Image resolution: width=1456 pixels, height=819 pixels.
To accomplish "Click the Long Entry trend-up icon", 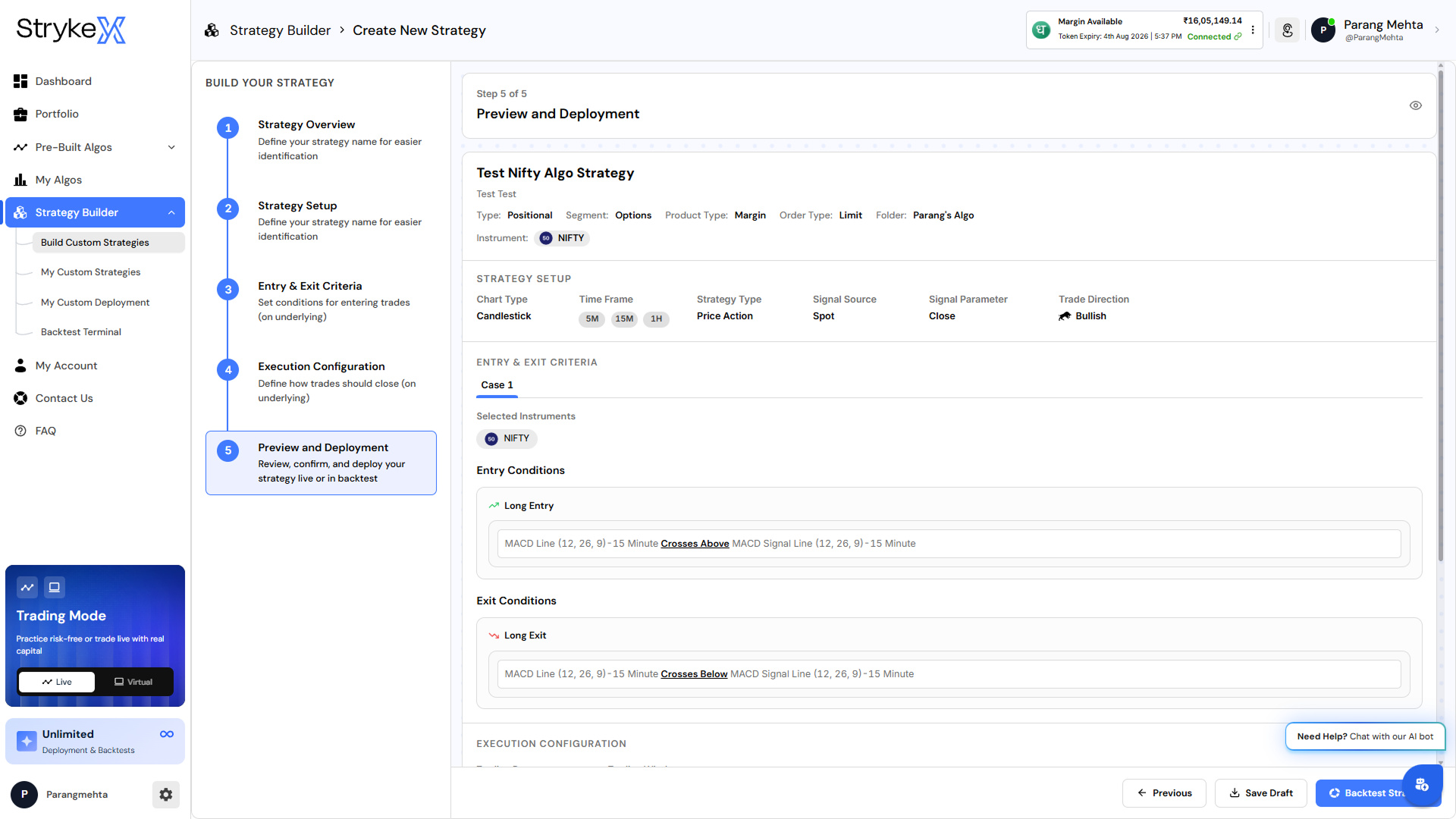I will (x=494, y=506).
